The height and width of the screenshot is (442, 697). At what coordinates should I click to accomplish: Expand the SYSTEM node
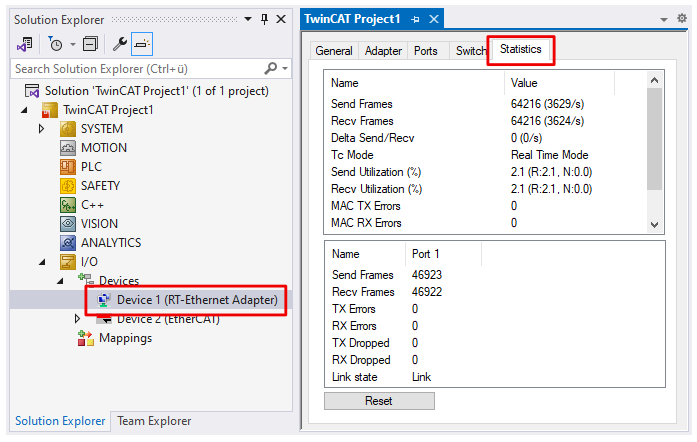[41, 129]
